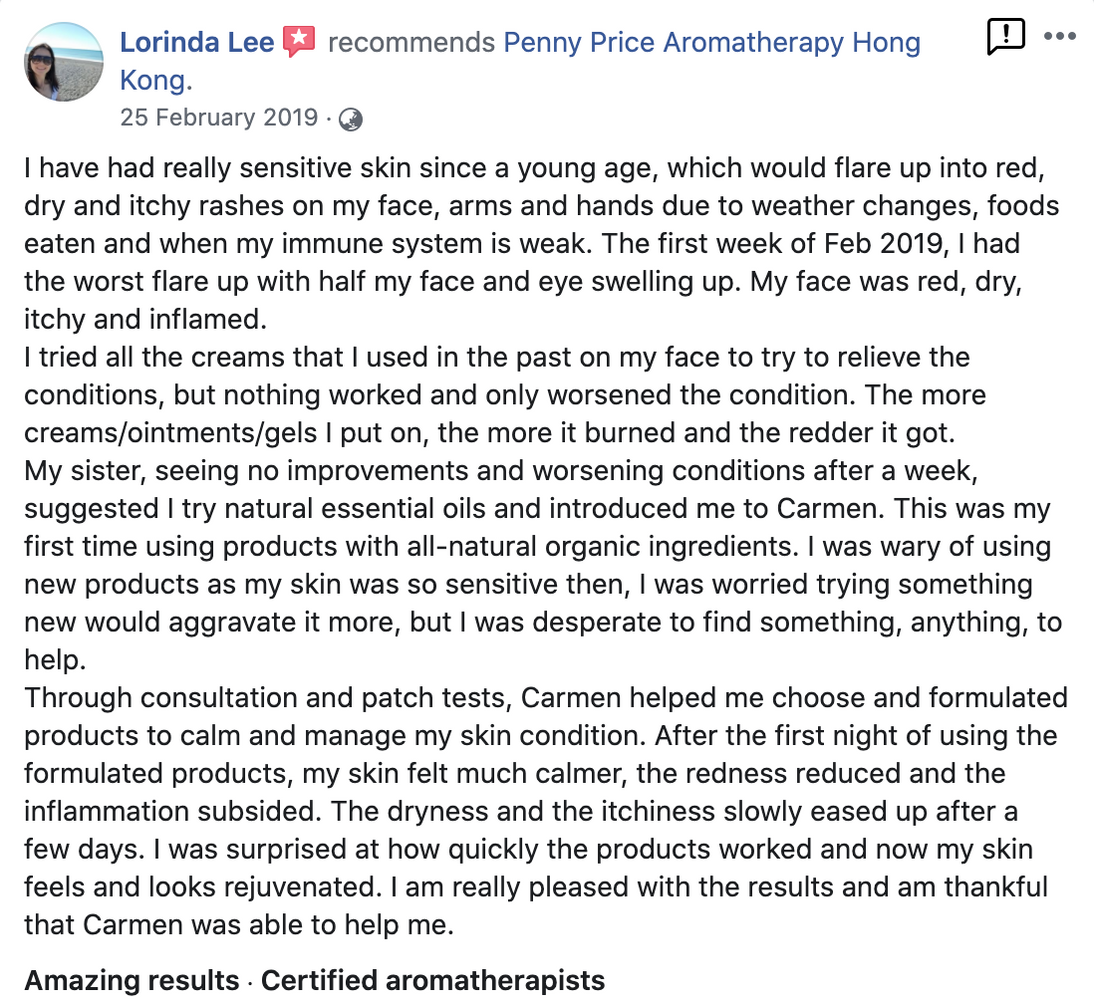1094x1008 pixels.
Task: Open the three dots more options menu
Action: [1060, 36]
